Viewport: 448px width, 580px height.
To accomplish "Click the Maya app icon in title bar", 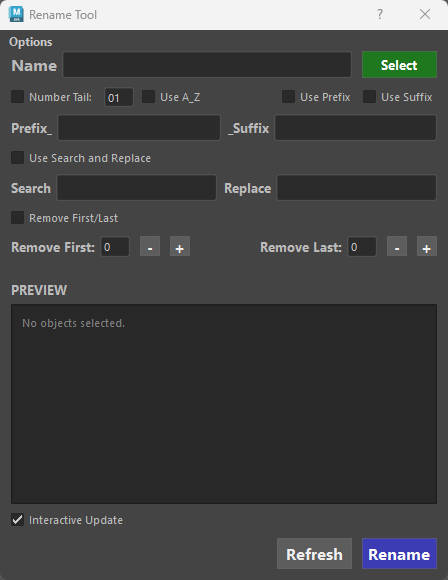I will click(16, 14).
